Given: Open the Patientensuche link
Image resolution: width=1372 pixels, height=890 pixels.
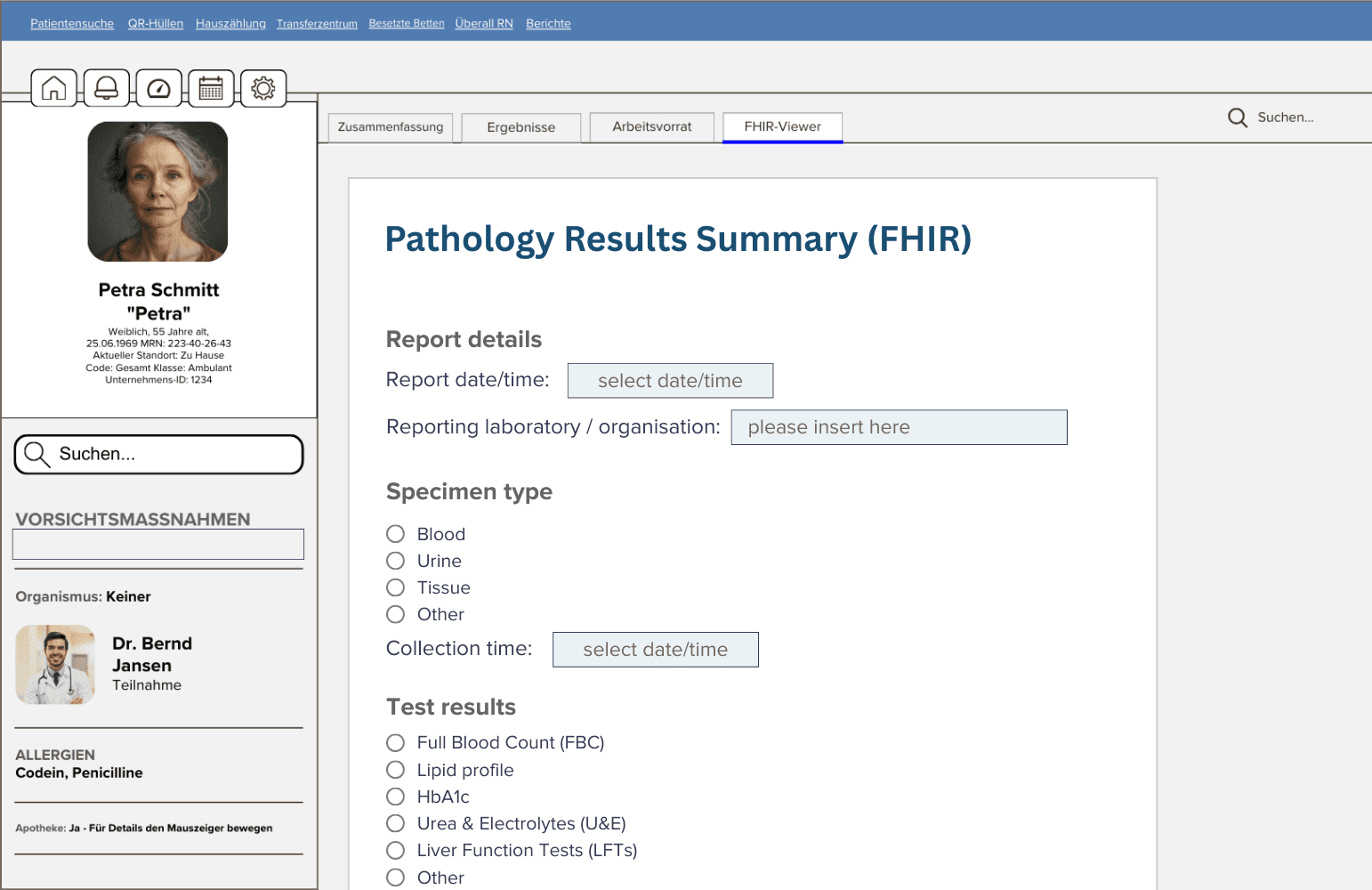Looking at the screenshot, I should click(72, 23).
